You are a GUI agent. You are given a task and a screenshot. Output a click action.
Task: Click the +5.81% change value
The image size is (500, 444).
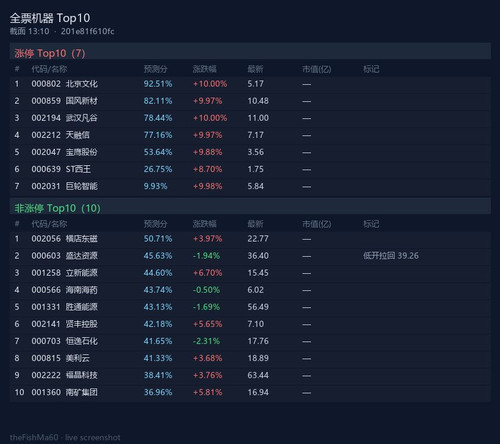[207, 392]
